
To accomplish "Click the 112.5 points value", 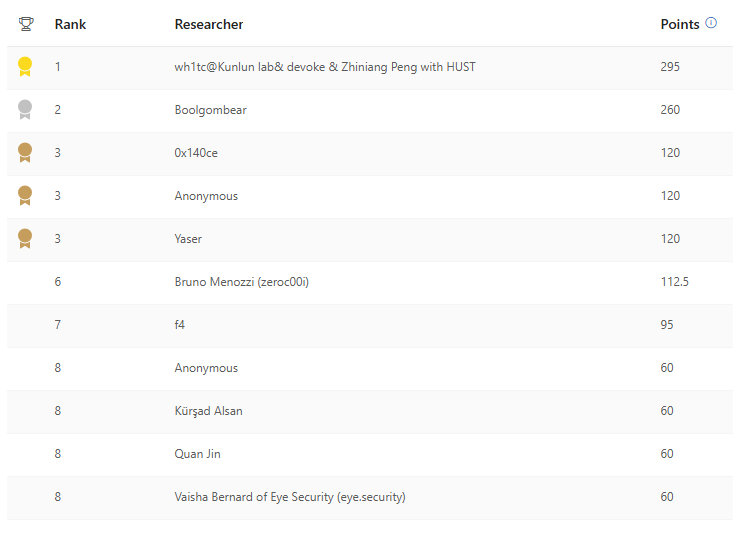I will [674, 282].
